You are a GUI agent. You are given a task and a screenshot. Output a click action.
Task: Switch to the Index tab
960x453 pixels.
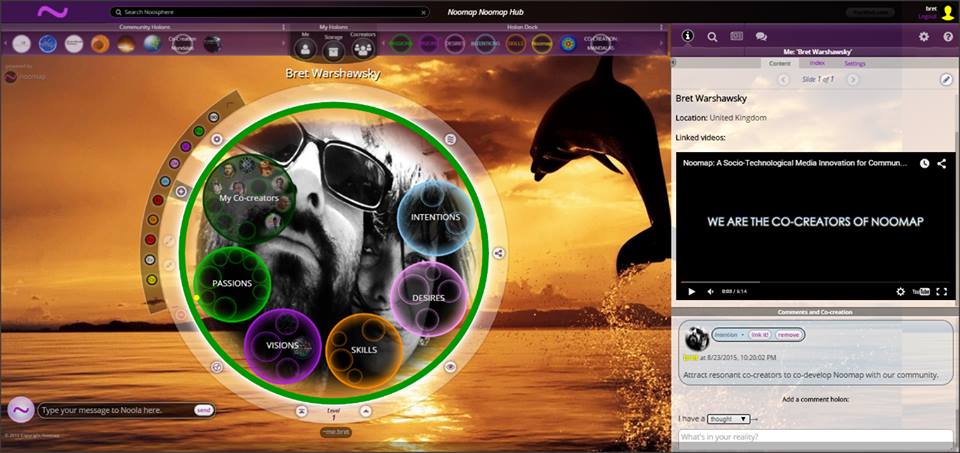[817, 63]
